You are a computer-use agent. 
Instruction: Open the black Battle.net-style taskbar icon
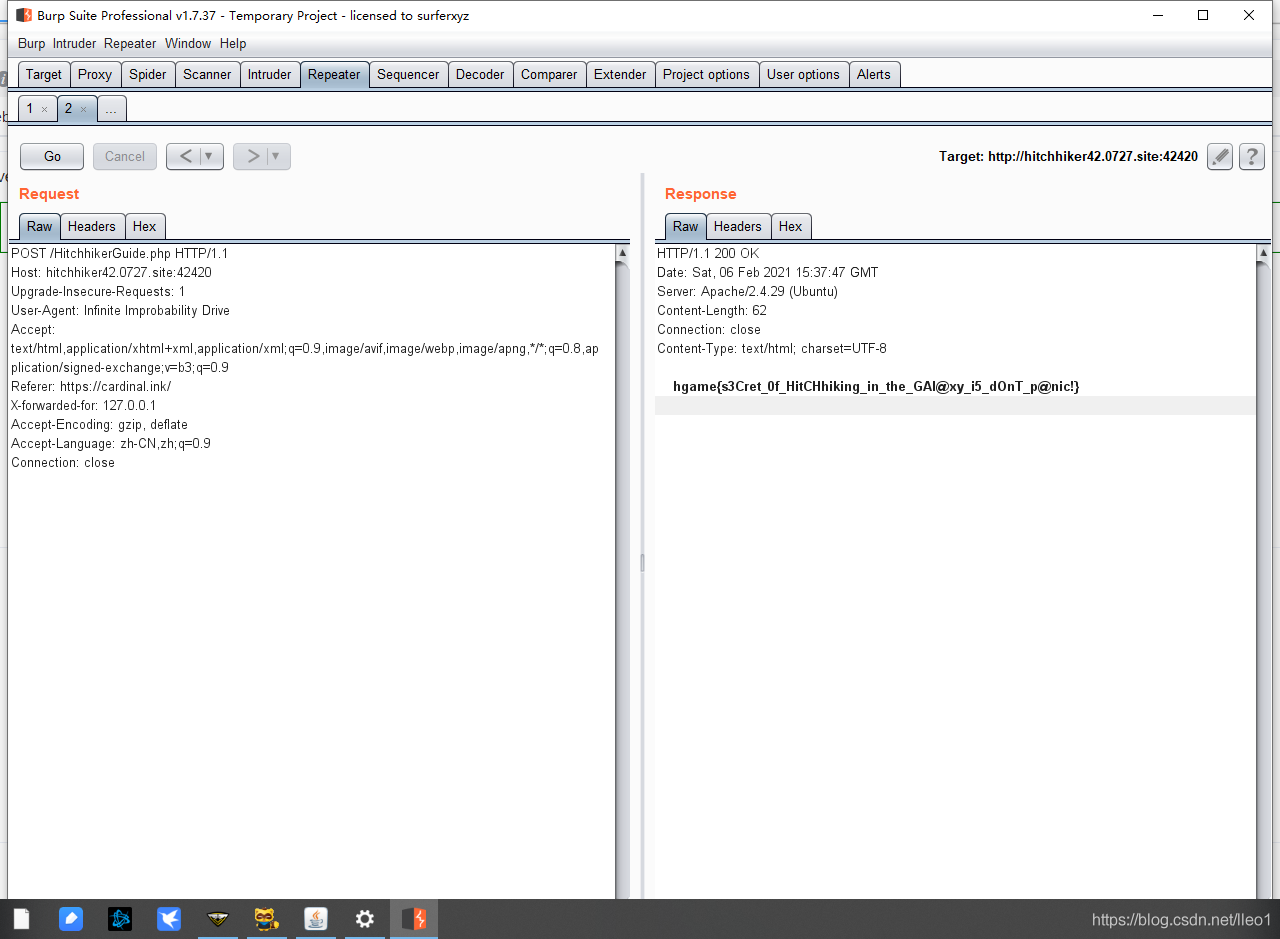120,918
